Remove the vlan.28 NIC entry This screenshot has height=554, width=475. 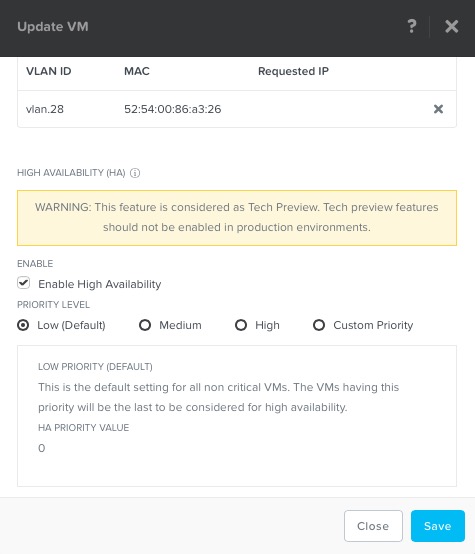point(438,109)
